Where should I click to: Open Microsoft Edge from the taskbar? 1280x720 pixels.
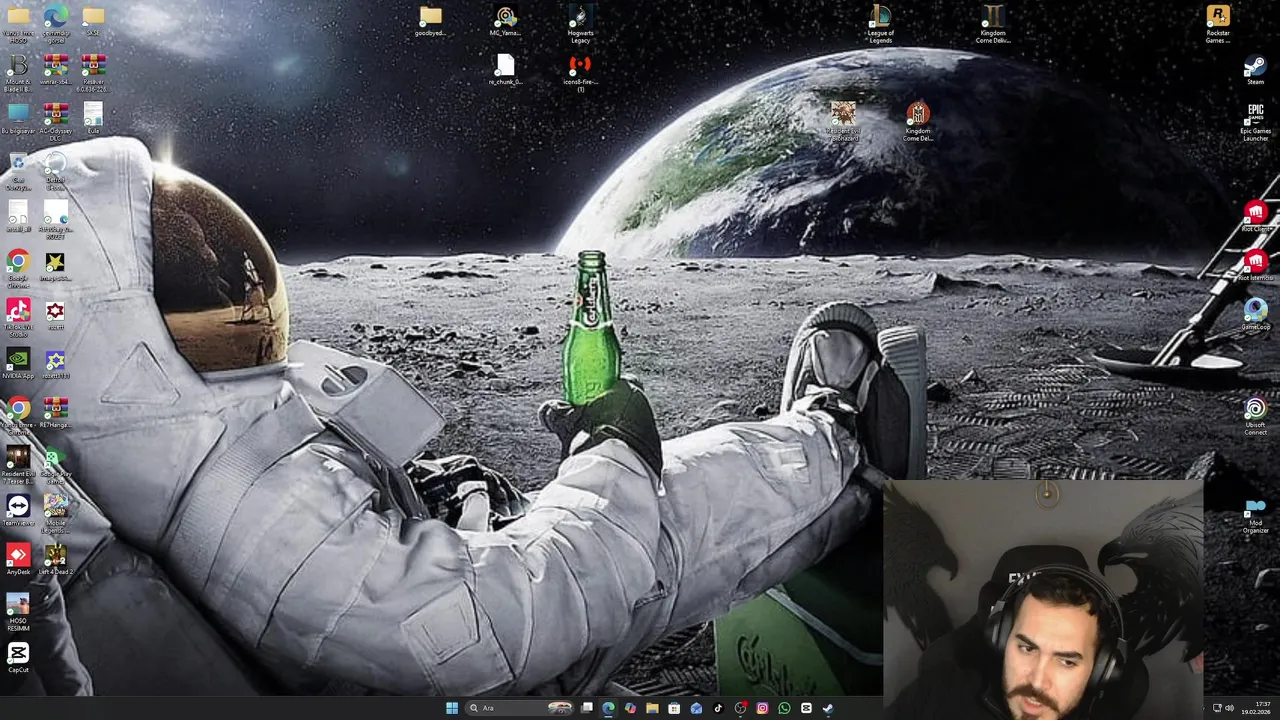coord(609,708)
